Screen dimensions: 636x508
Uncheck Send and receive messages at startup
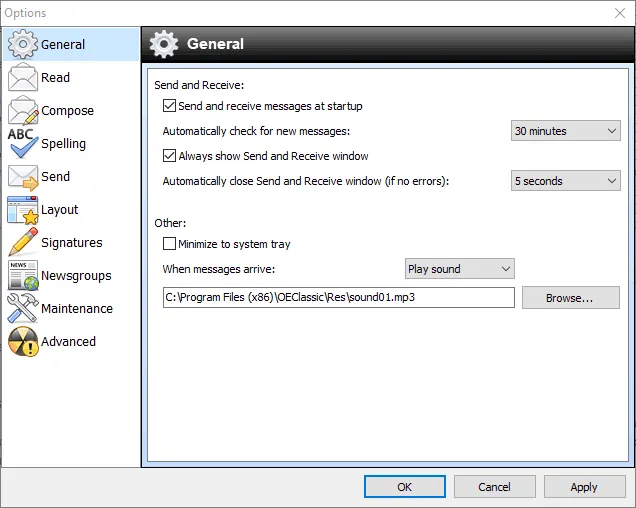[x=169, y=106]
